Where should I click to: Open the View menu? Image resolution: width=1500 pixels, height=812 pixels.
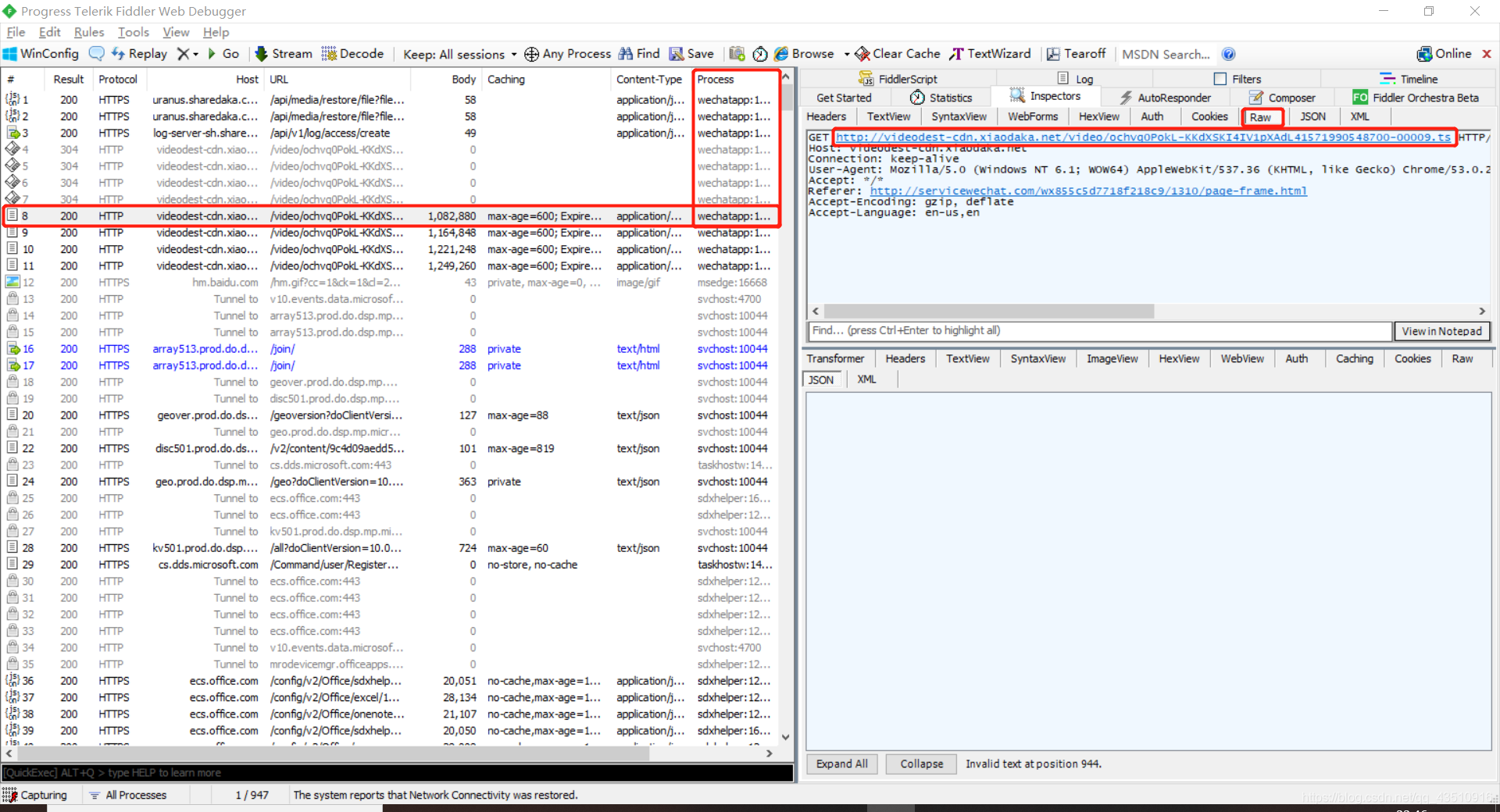[176, 32]
